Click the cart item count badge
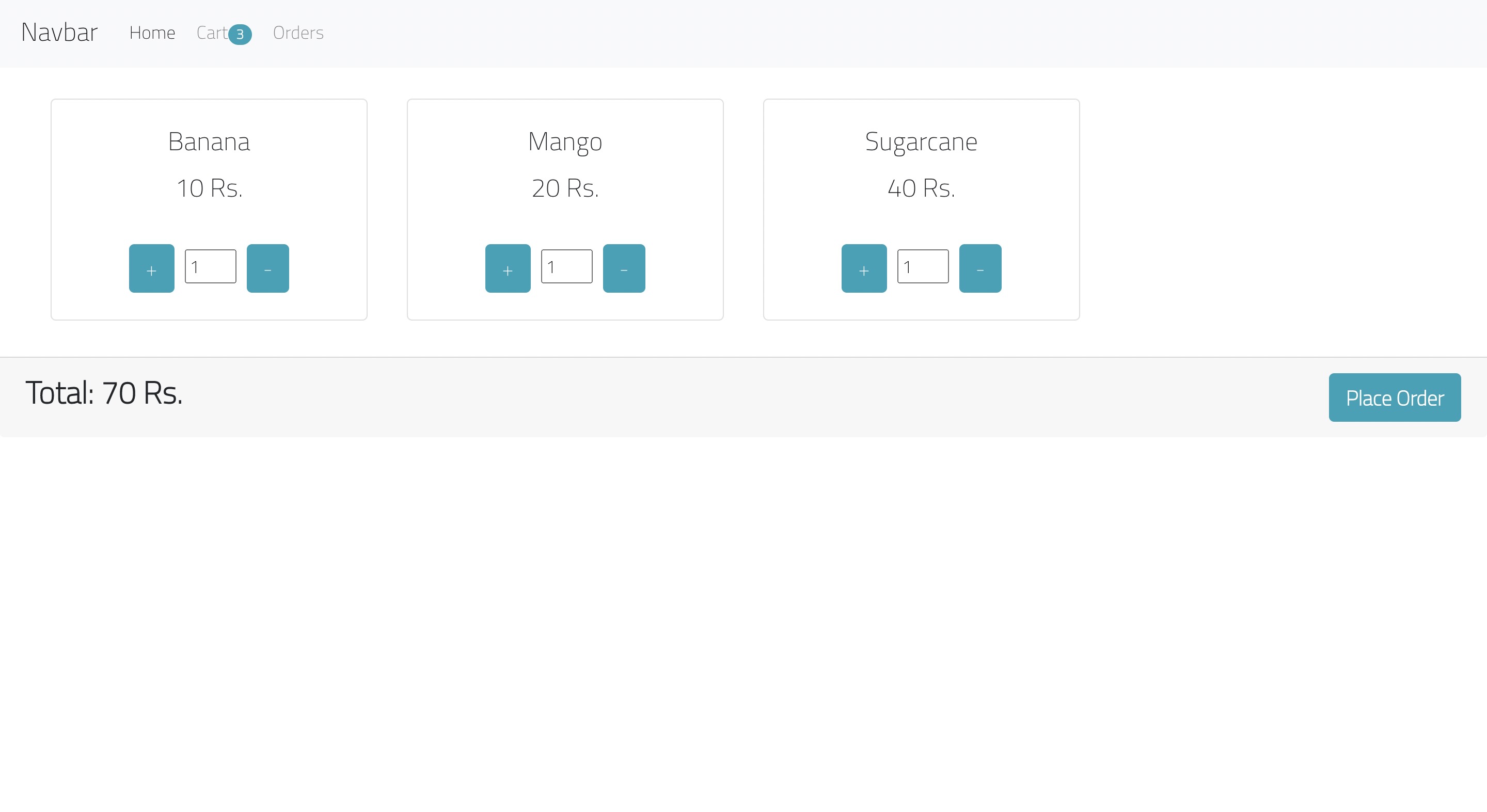 pyautogui.click(x=239, y=34)
